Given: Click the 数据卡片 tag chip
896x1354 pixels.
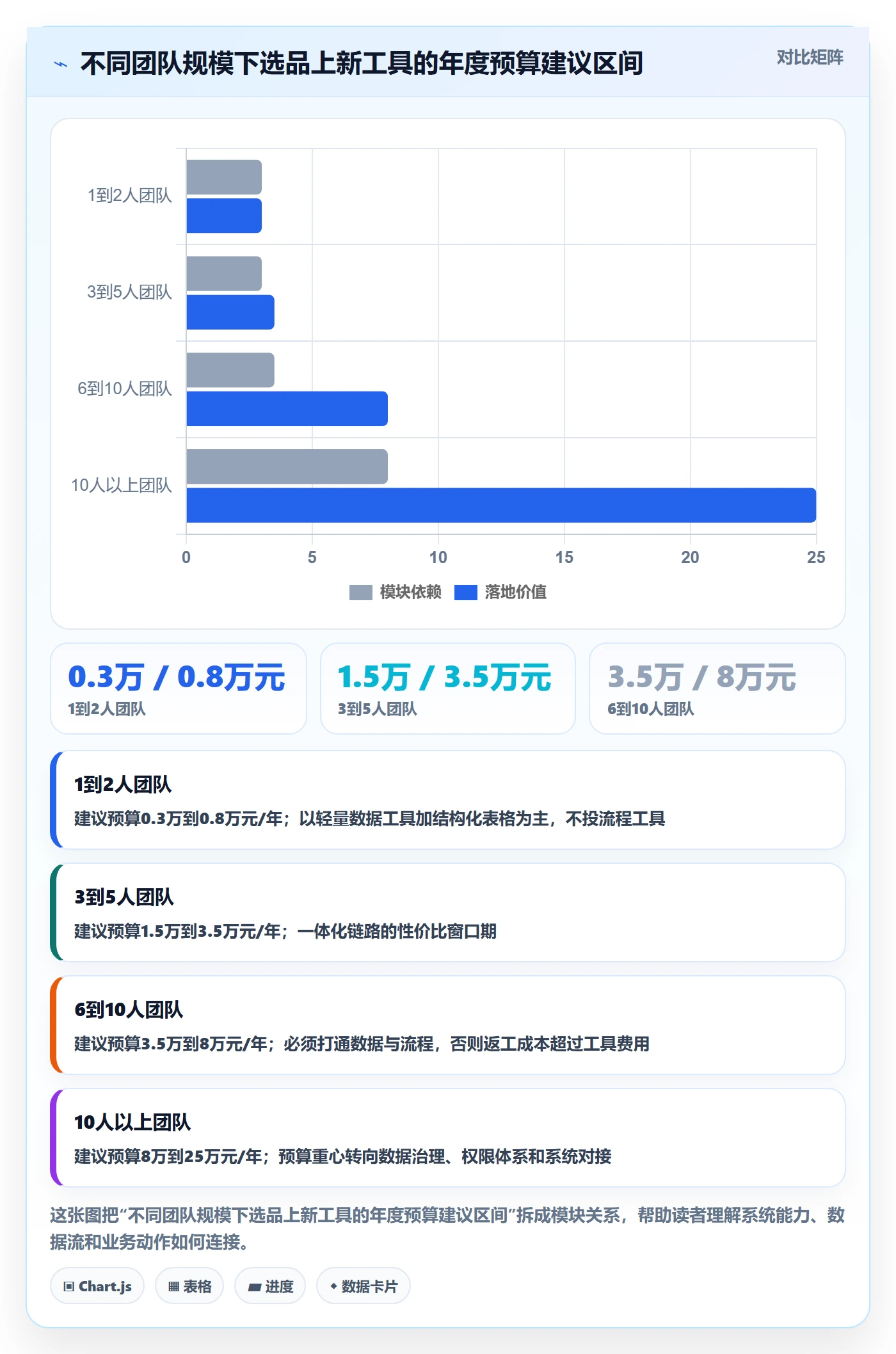Looking at the screenshot, I should [364, 1286].
